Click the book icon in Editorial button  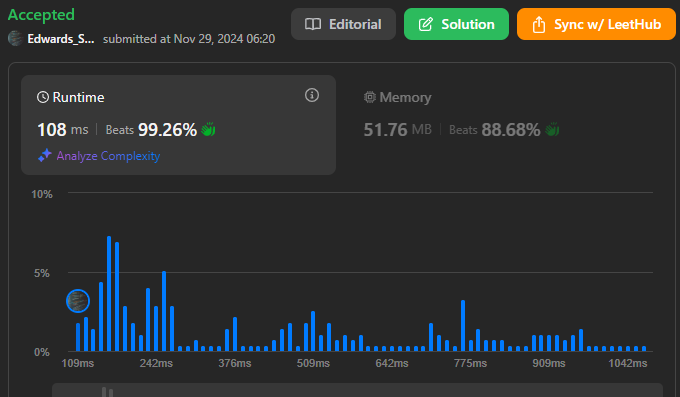313,24
